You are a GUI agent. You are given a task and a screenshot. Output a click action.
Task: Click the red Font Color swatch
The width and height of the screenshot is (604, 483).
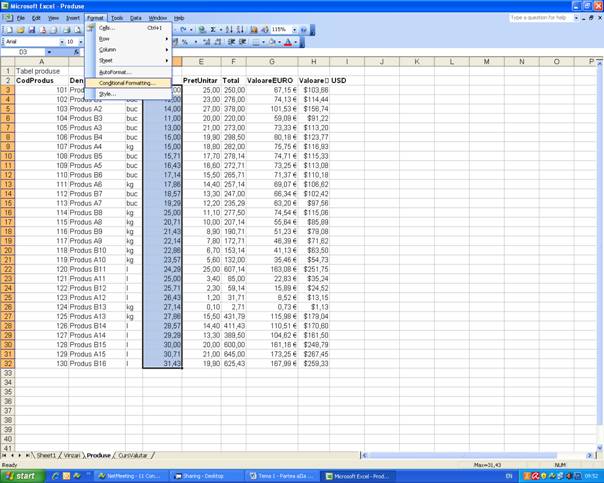288,42
